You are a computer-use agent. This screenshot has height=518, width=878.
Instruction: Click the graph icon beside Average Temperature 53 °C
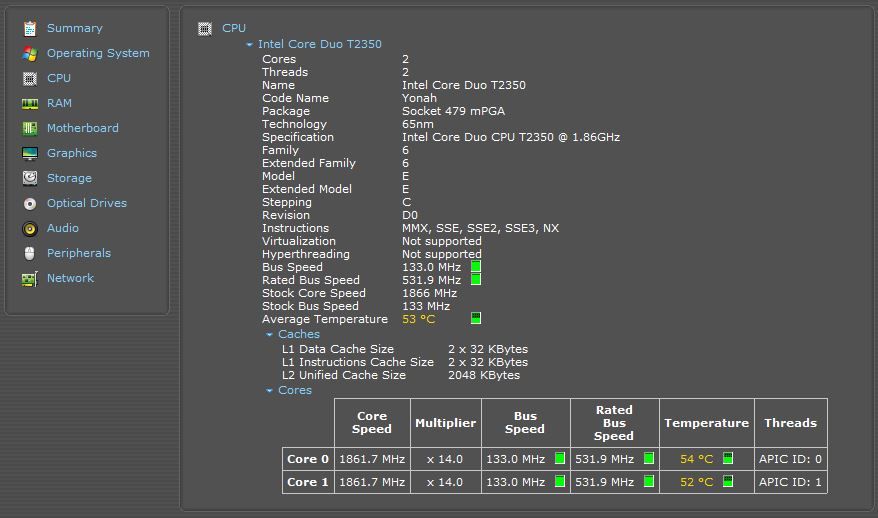point(476,318)
